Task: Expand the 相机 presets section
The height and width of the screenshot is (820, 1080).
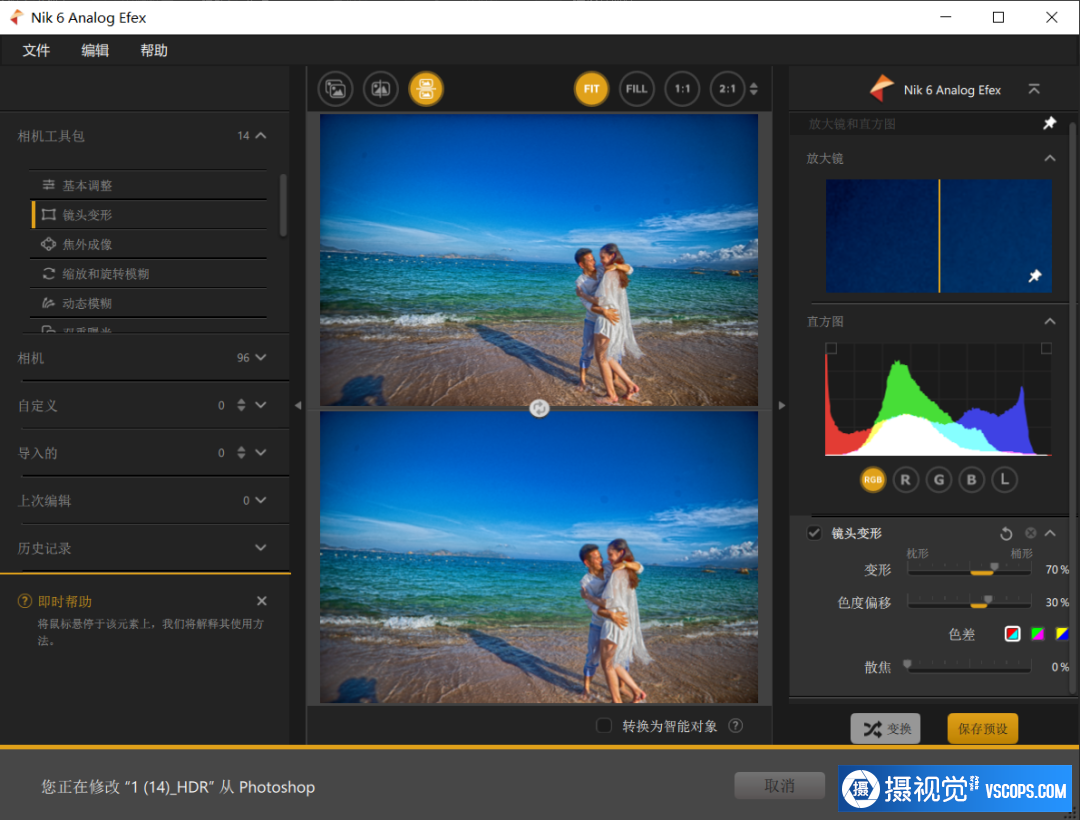Action: point(261,357)
